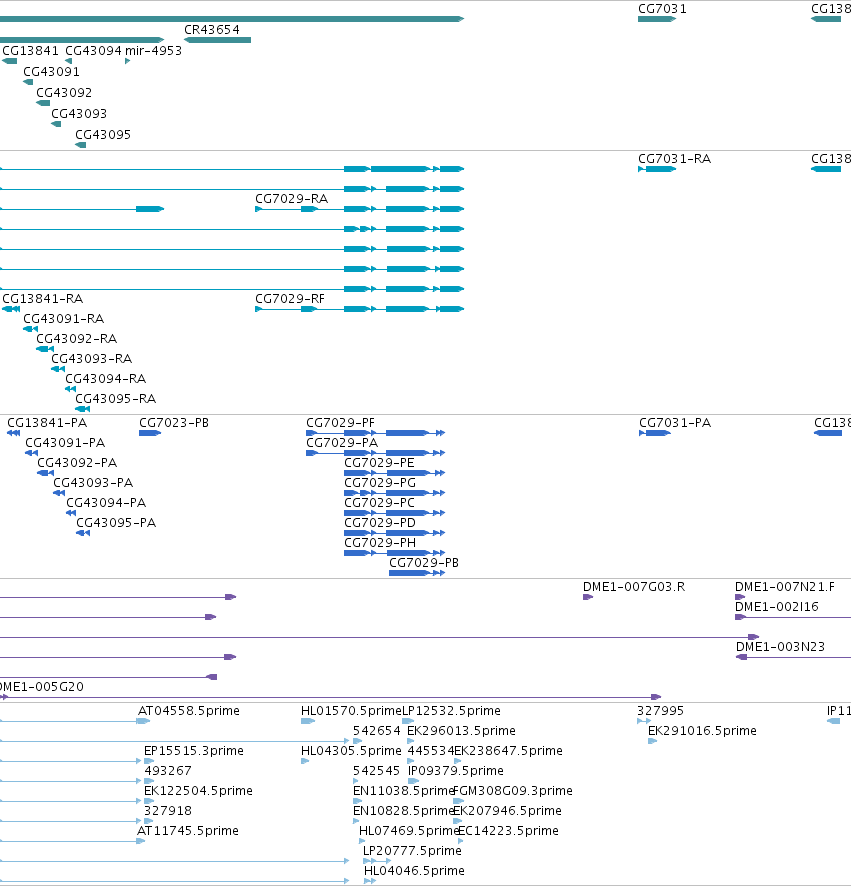The width and height of the screenshot is (851, 886).
Task: Select the CG43092-RA transcript label
Action: (x=77, y=339)
